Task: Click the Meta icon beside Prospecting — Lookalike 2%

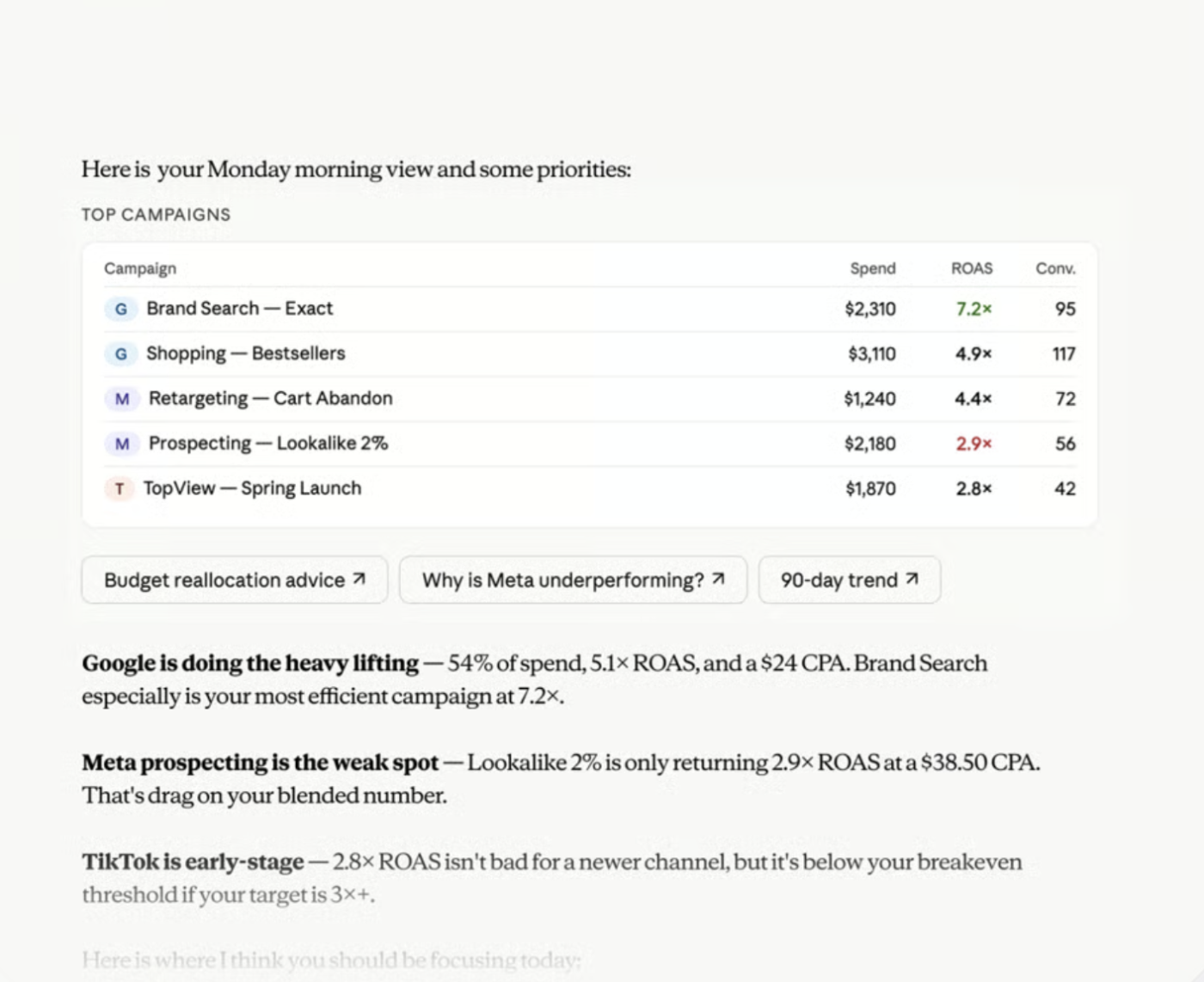Action: click(x=122, y=444)
